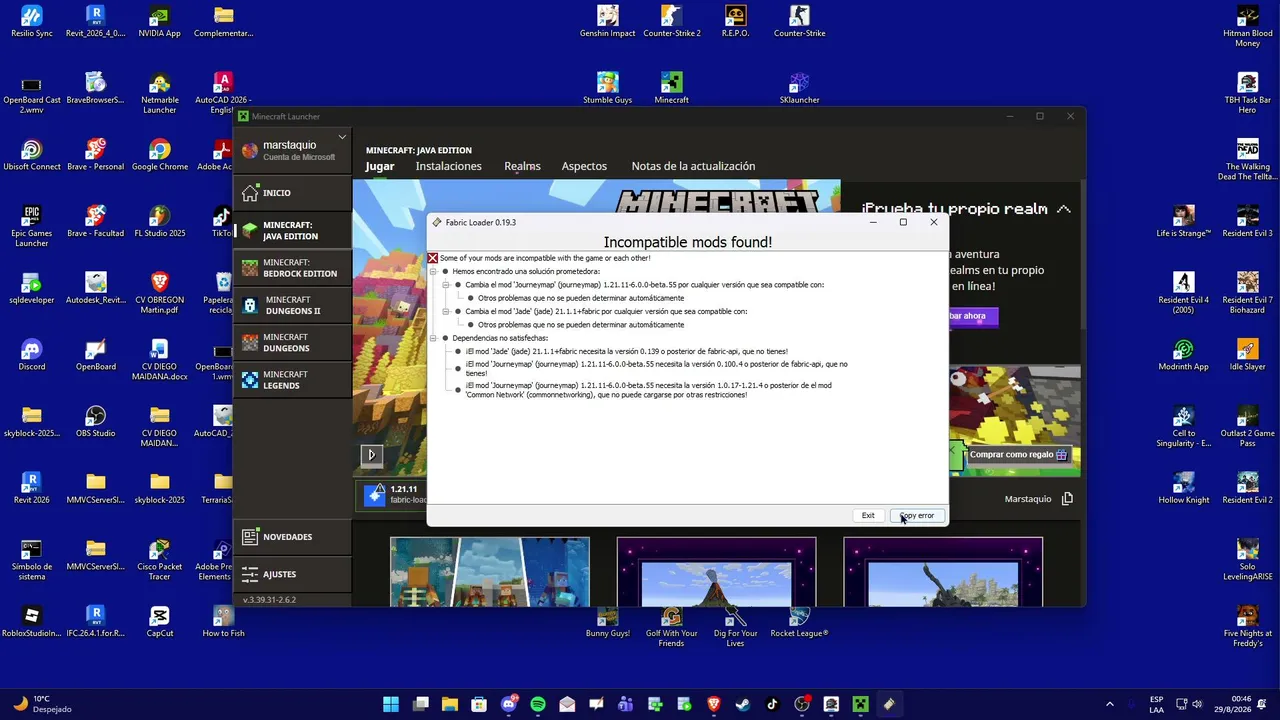Open Discord desktop icon

[x=32, y=355]
